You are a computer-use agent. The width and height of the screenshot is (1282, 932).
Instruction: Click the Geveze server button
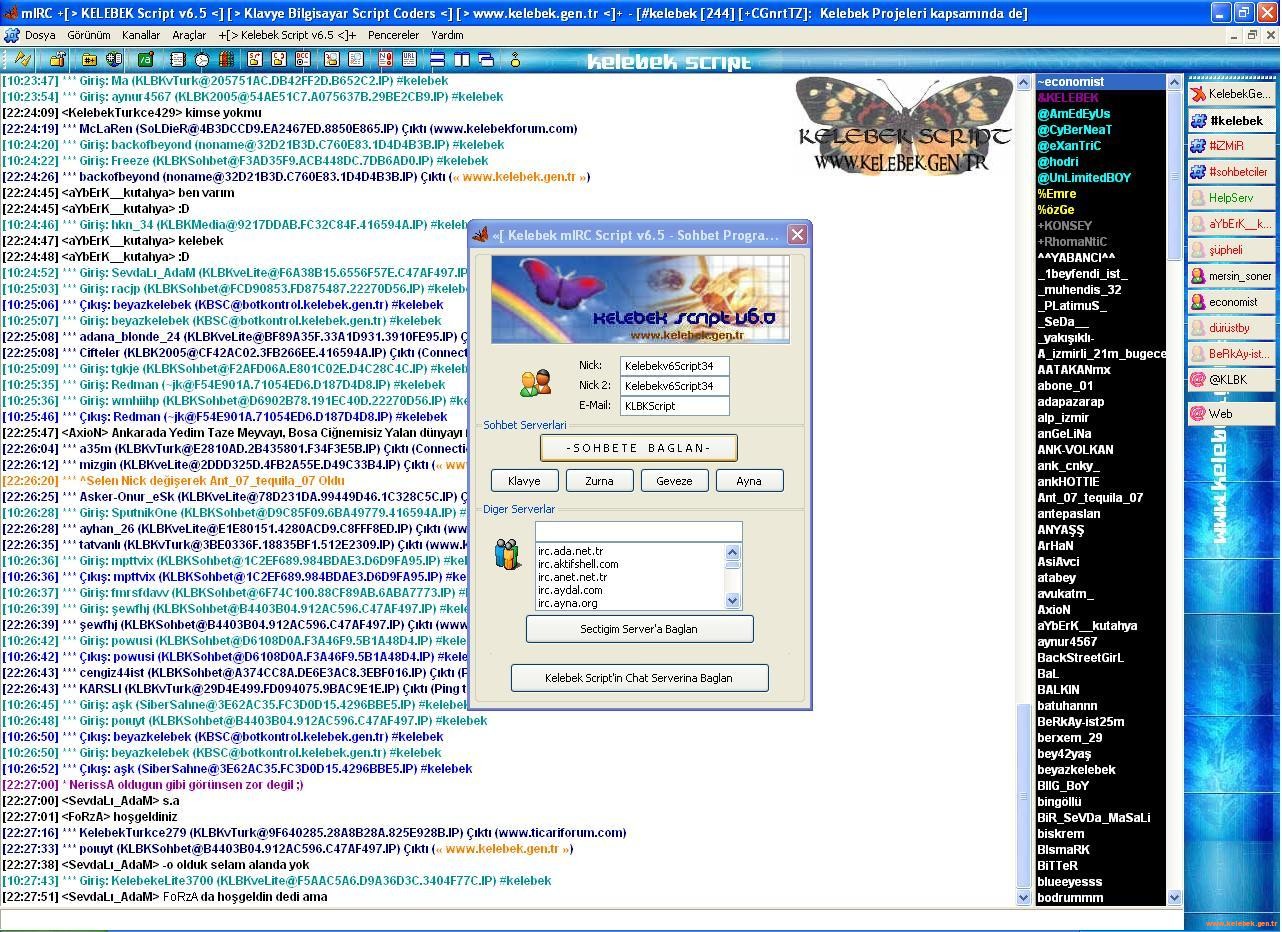pos(675,481)
